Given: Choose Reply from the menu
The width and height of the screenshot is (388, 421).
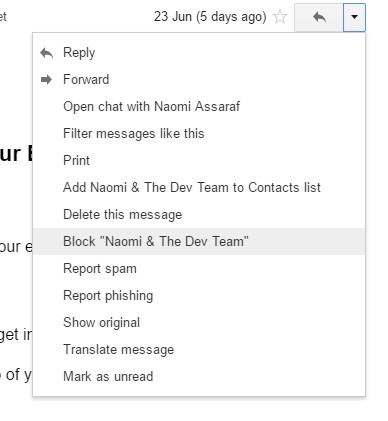Looking at the screenshot, I should [199, 53].
